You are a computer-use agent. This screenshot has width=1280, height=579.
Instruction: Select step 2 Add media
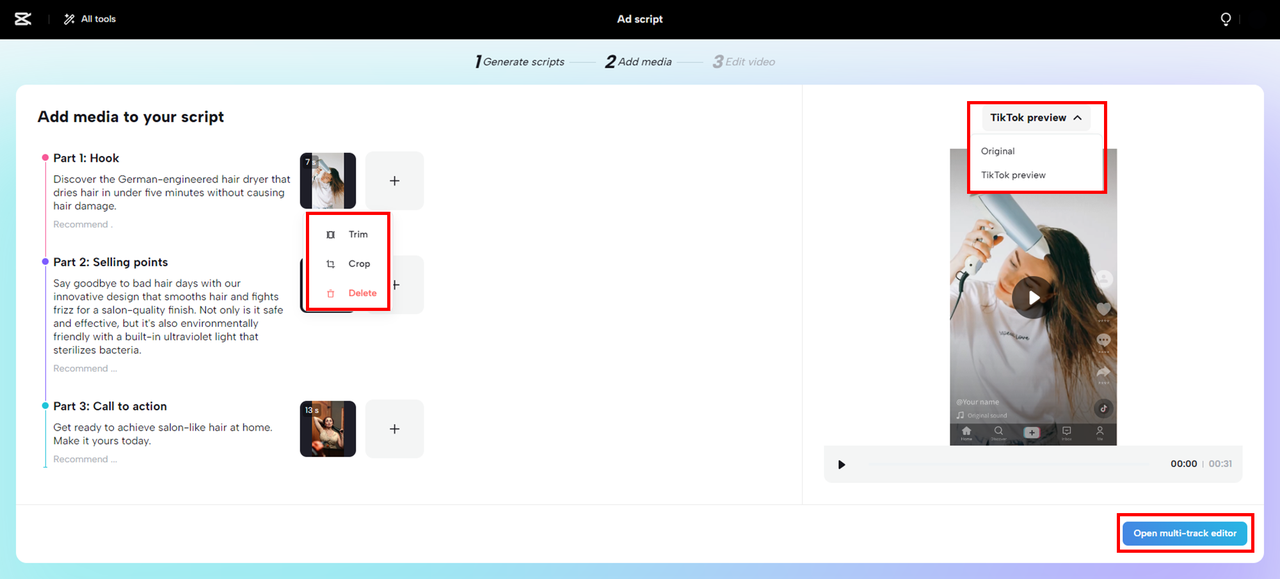tap(639, 62)
